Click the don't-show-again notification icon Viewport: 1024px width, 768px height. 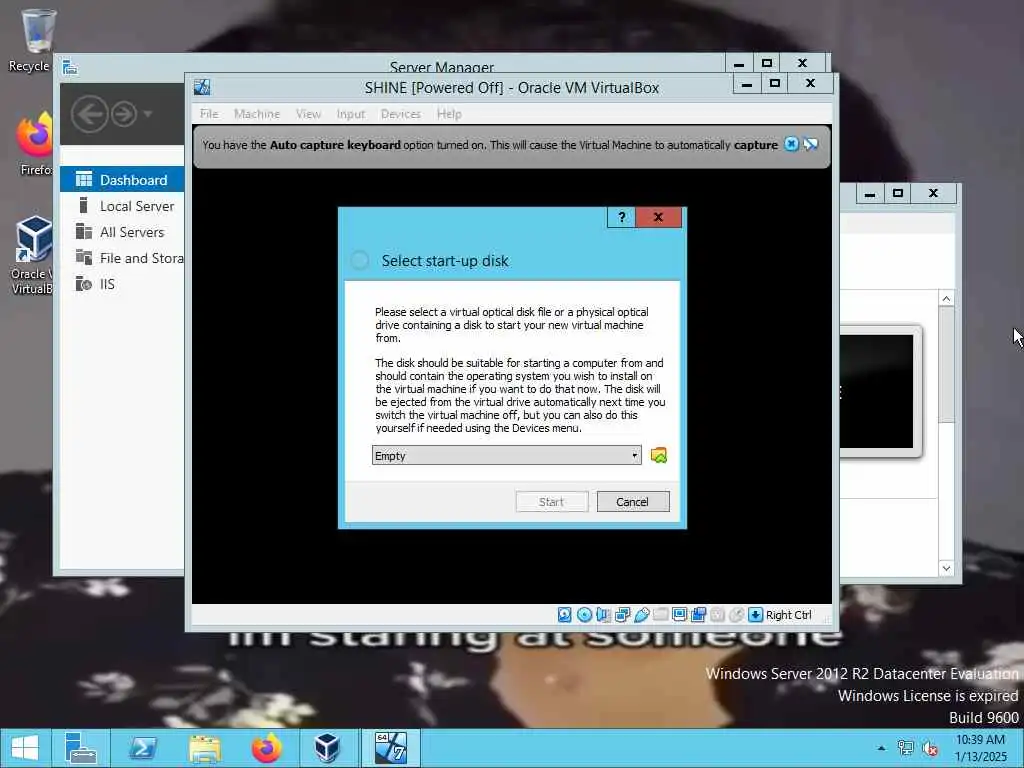coord(810,144)
